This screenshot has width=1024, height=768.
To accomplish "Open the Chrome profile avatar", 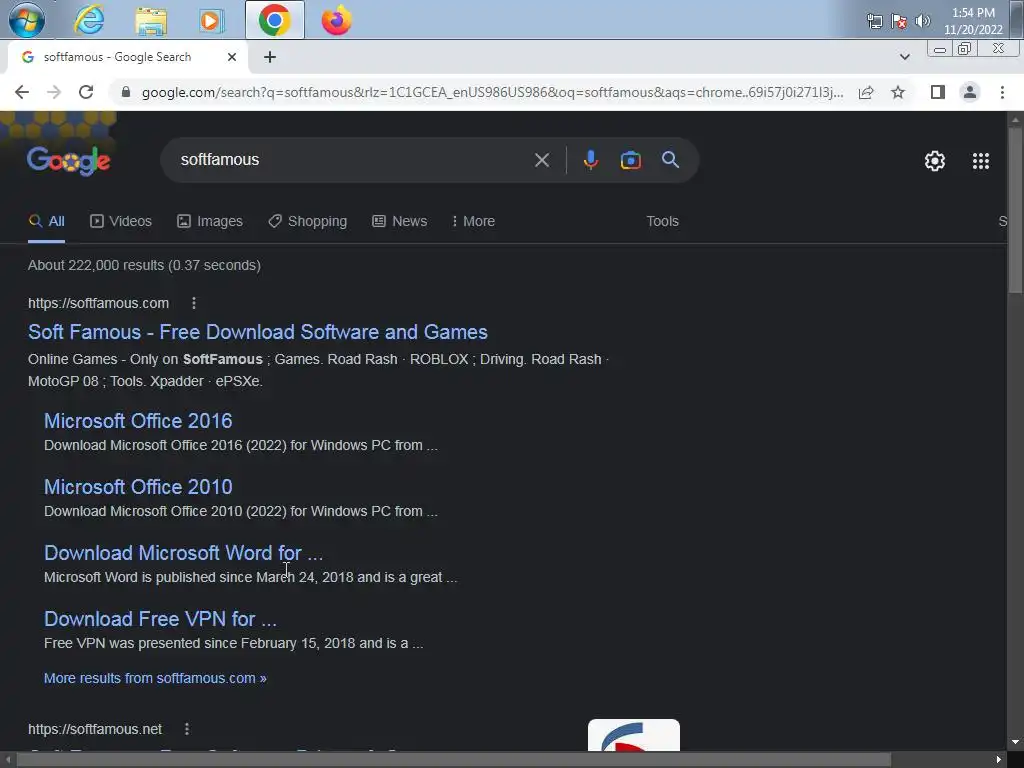I will click(x=970, y=92).
